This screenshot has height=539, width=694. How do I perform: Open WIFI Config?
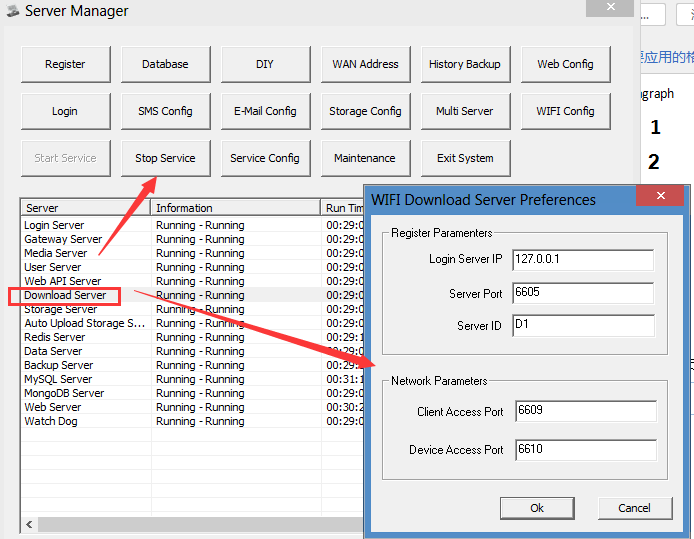566,111
